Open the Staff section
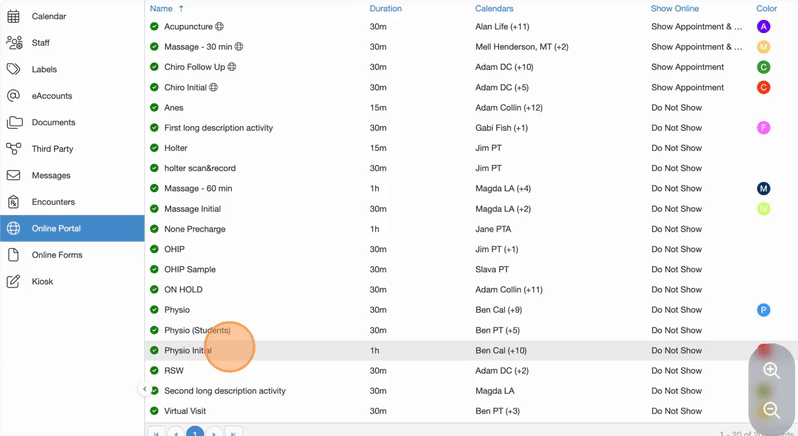 pos(40,43)
